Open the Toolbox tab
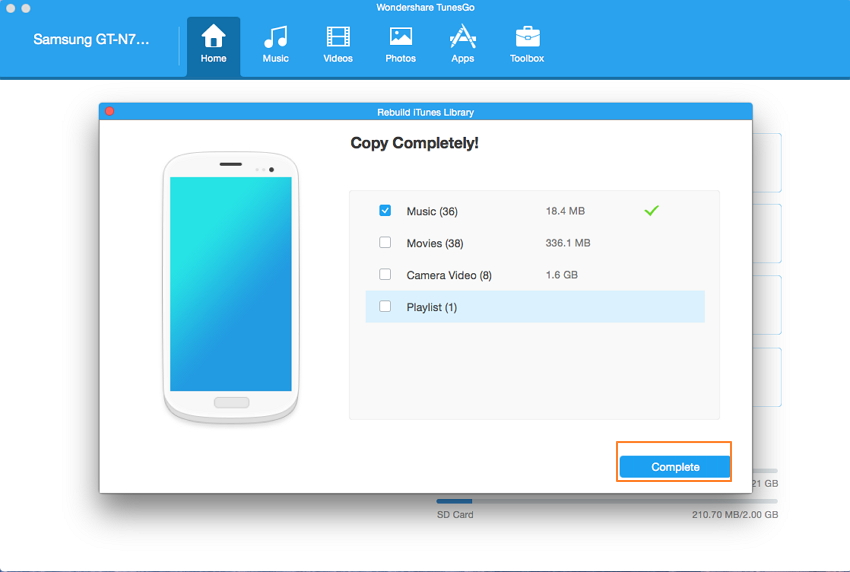This screenshot has width=850, height=572. pos(527,46)
